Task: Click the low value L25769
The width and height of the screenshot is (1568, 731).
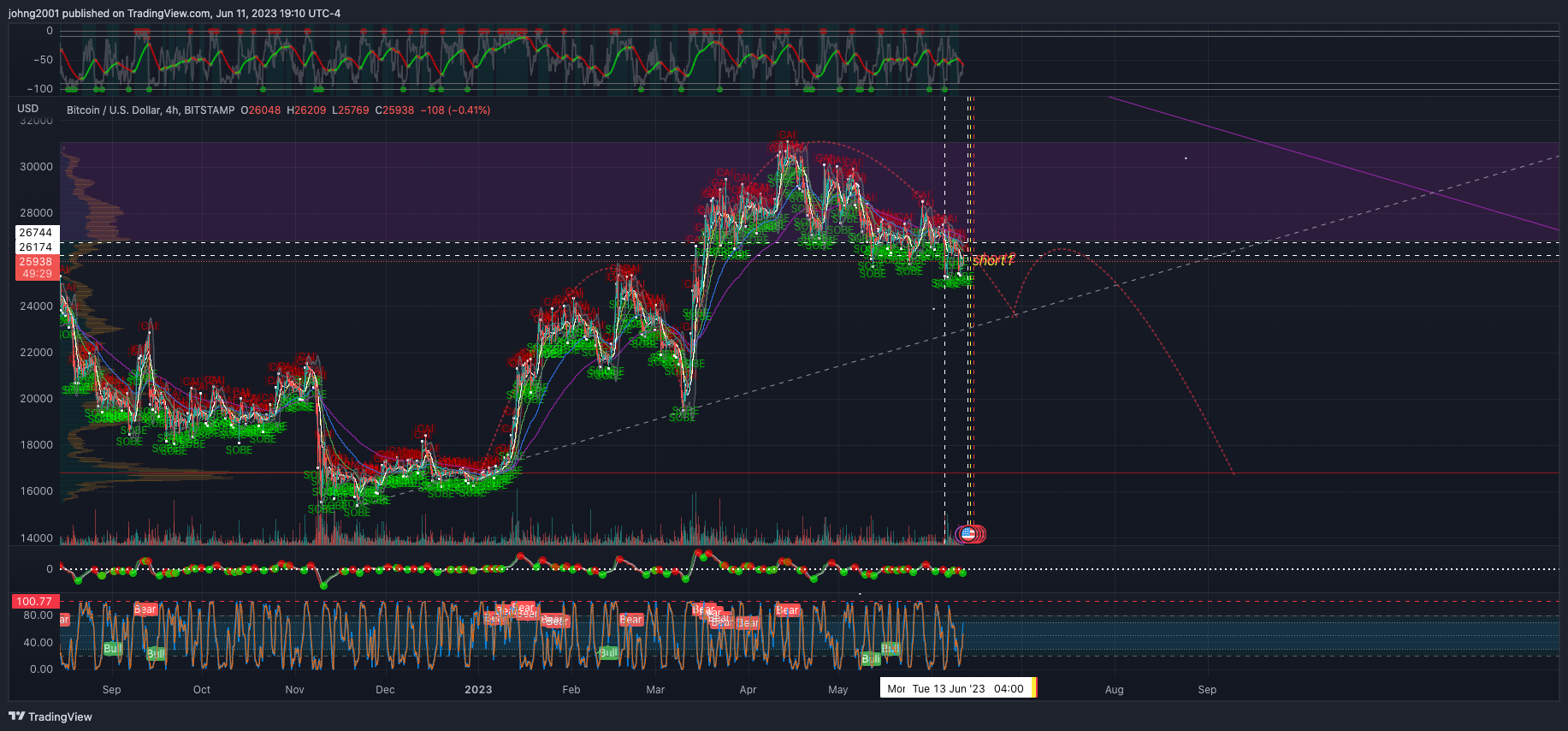Action: pos(351,110)
